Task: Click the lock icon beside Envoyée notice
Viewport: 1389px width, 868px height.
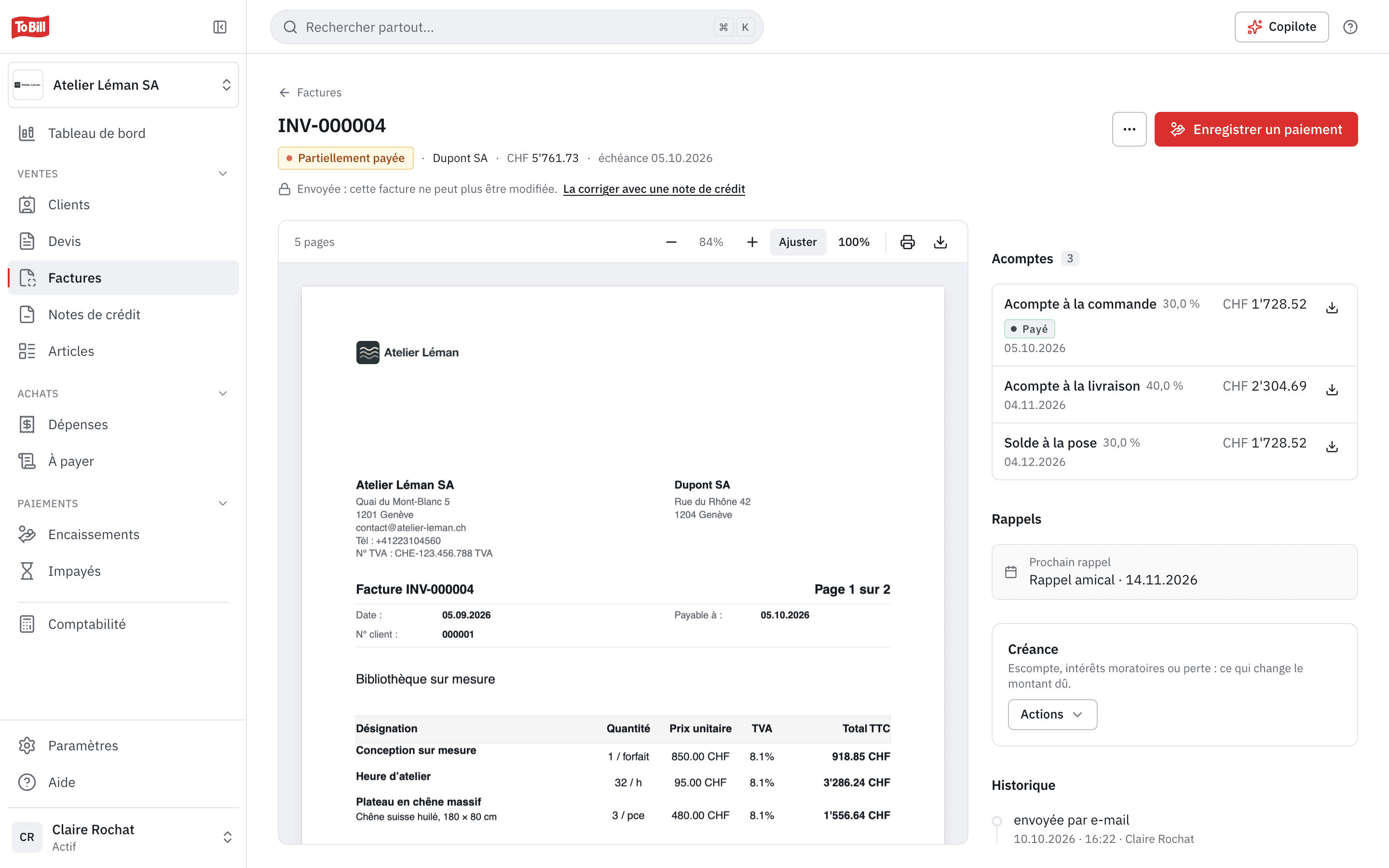Action: coord(284,189)
